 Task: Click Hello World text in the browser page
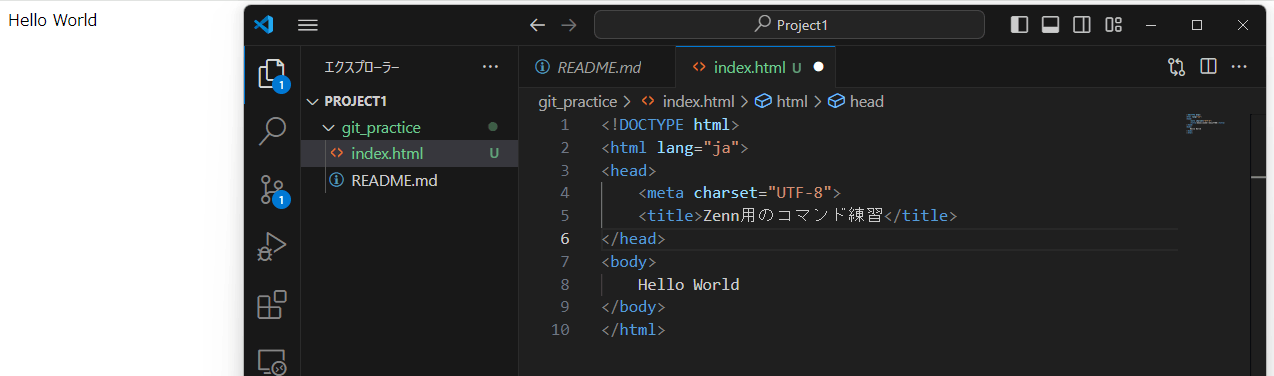coord(53,19)
